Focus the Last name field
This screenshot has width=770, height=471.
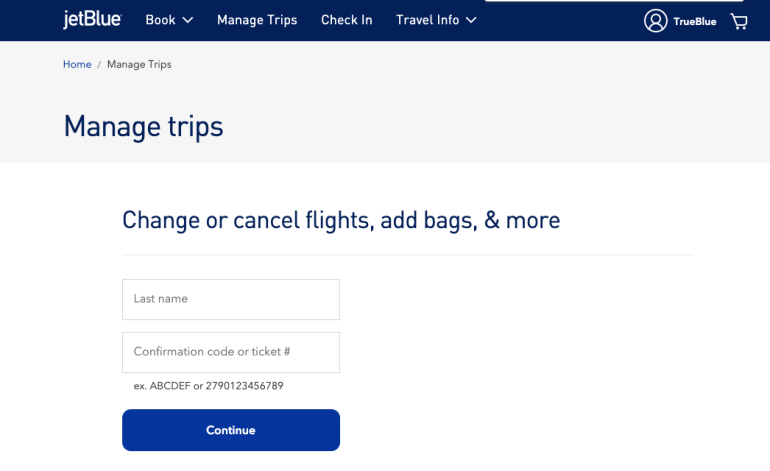[x=231, y=299]
